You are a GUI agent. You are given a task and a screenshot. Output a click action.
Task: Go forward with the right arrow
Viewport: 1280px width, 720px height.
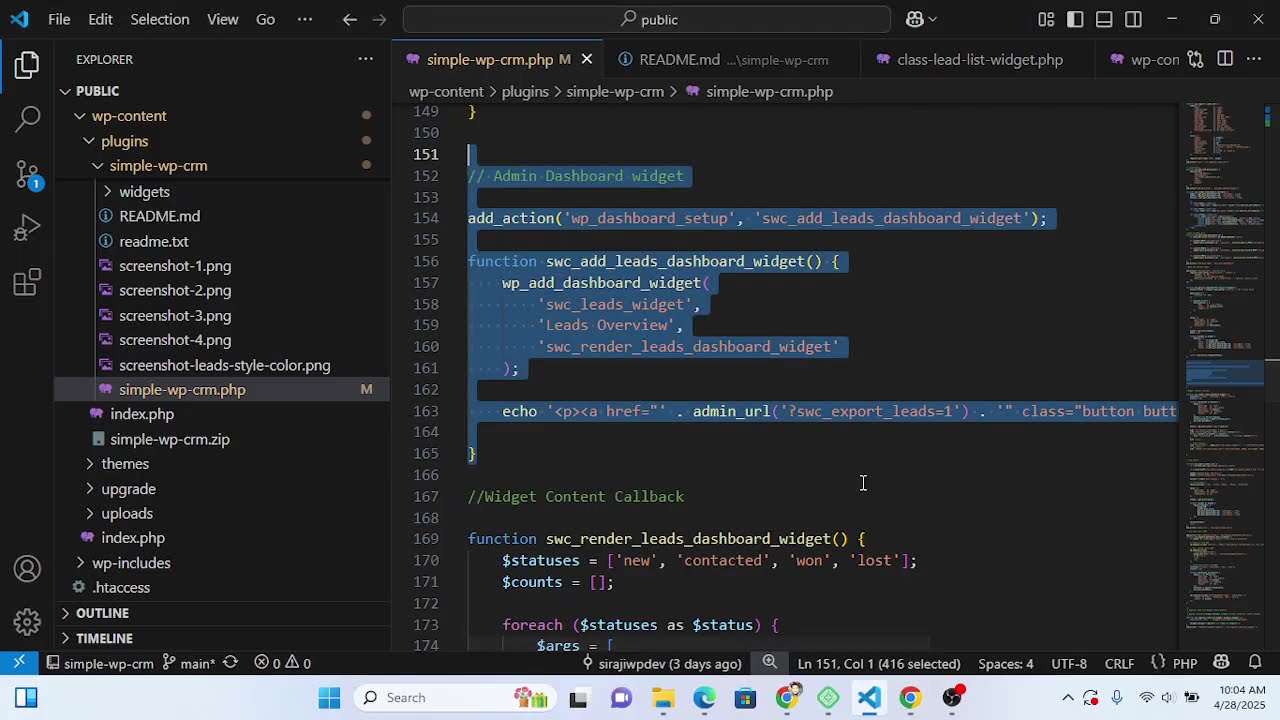pos(379,19)
